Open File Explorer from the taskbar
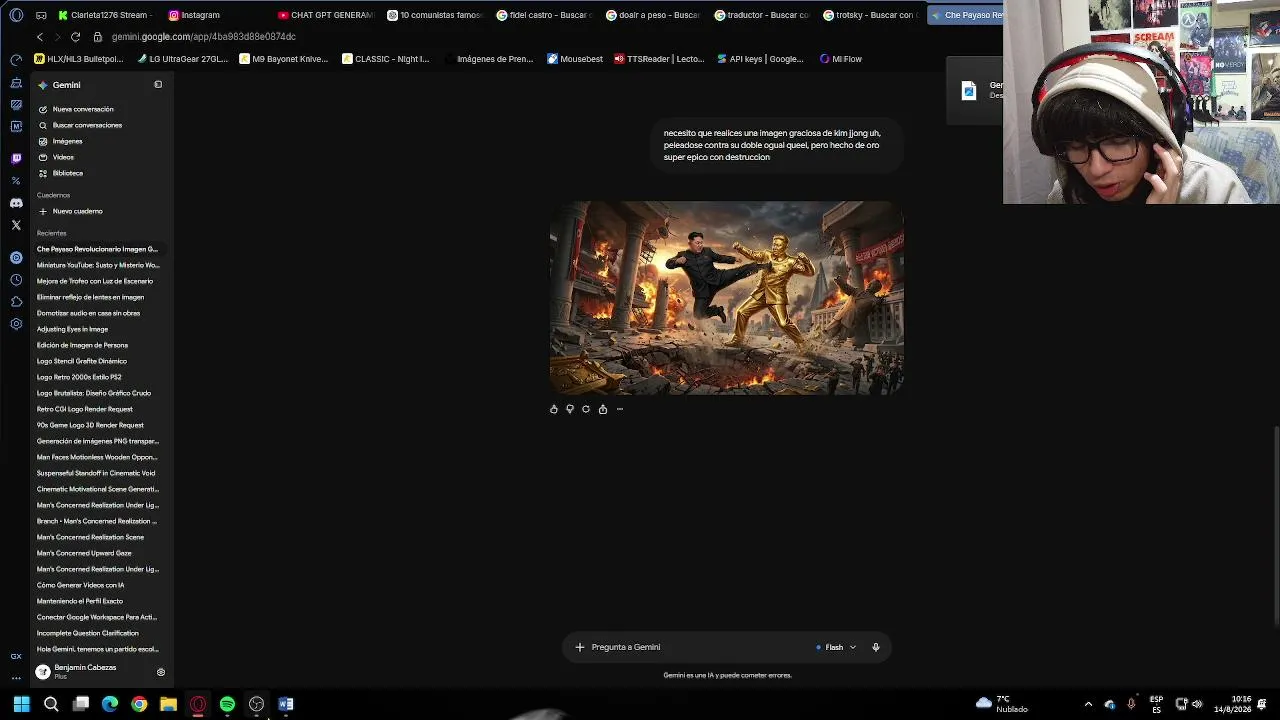This screenshot has width=1280, height=720. pyautogui.click(x=168, y=704)
